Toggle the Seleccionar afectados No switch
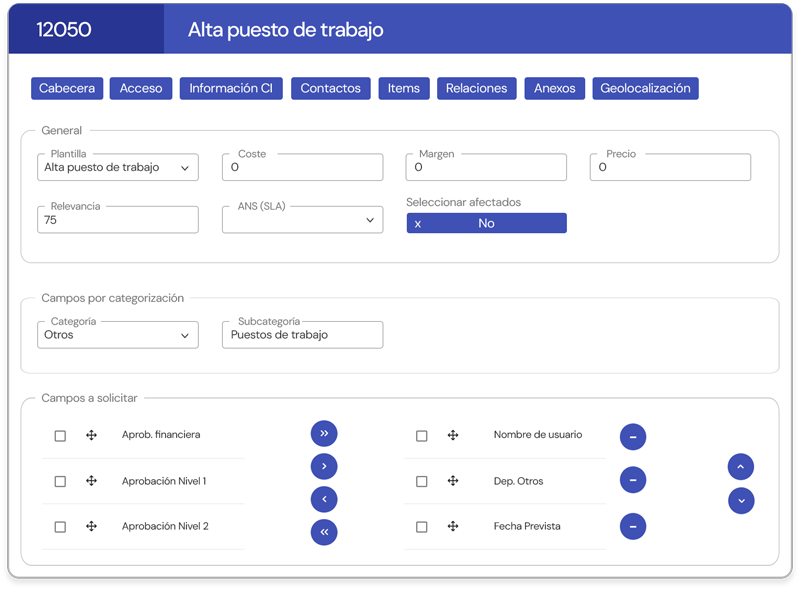Image resolution: width=800 pixels, height=590 pixels. click(486, 223)
